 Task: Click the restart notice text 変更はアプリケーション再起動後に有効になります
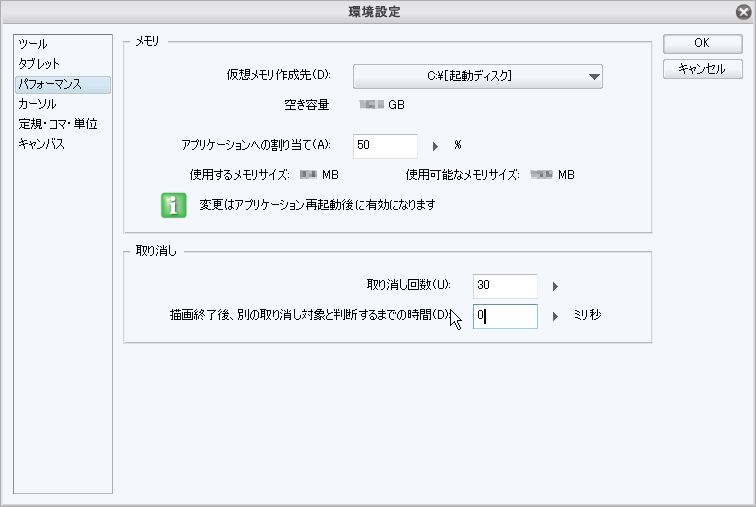317,205
